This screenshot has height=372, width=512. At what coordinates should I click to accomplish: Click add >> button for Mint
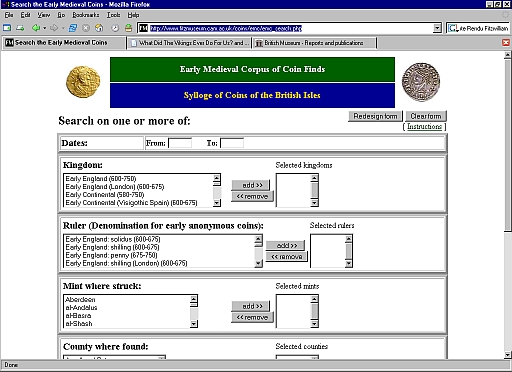click(x=251, y=306)
